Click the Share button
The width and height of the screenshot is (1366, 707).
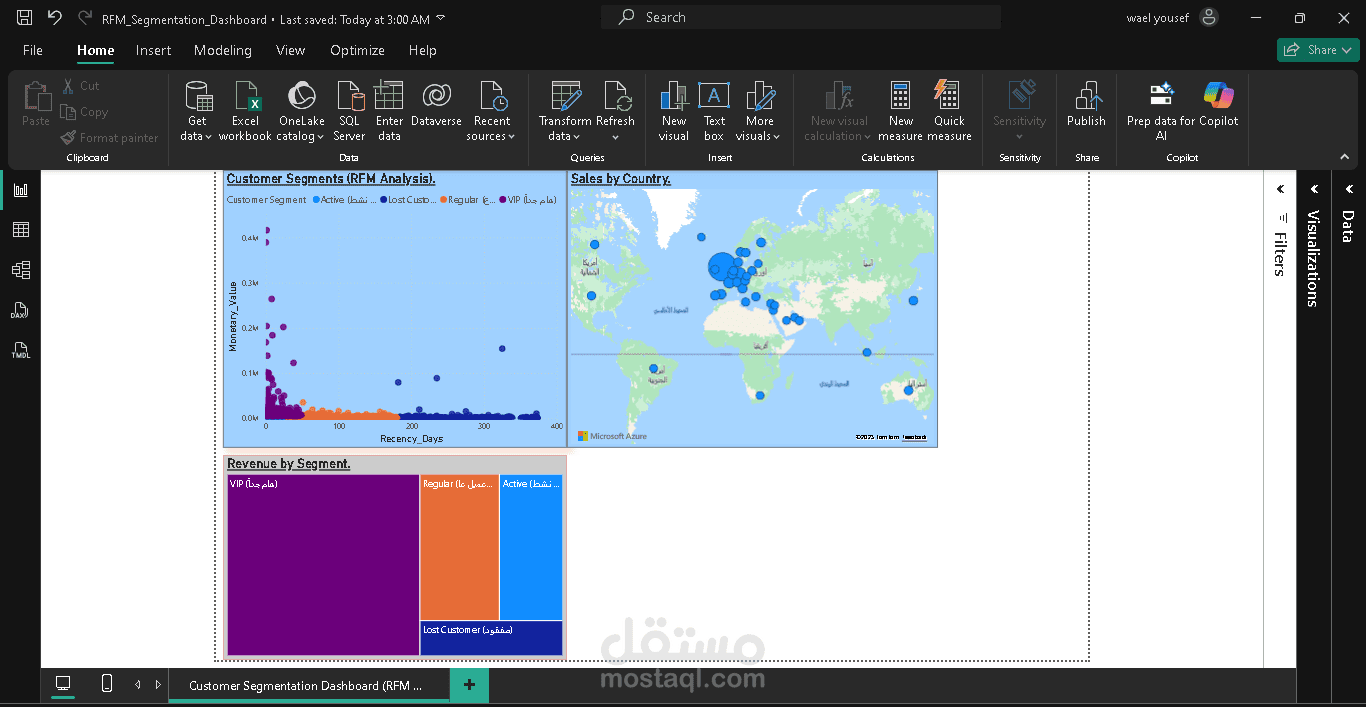1317,50
